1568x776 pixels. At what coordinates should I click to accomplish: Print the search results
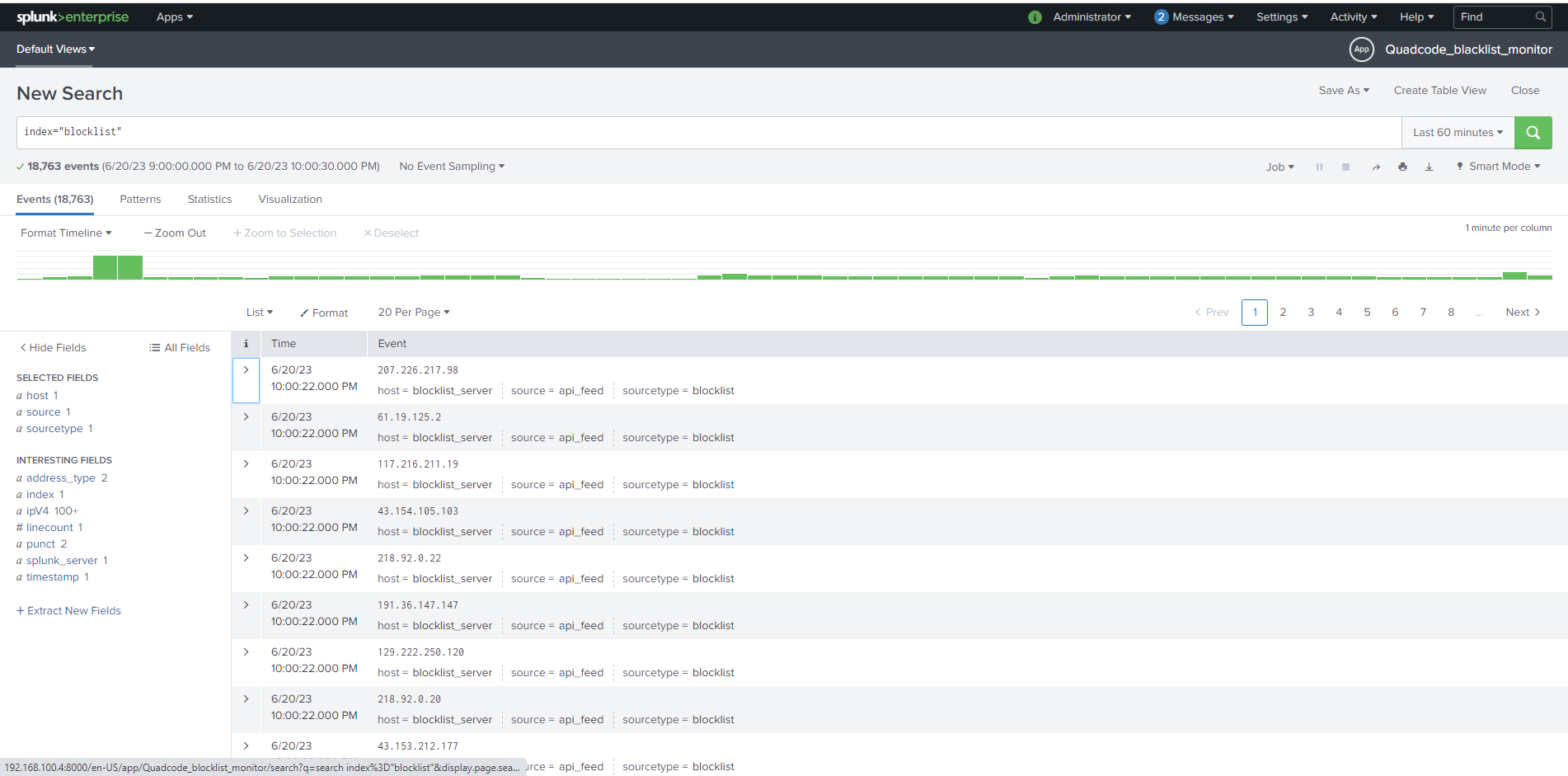[x=1403, y=166]
